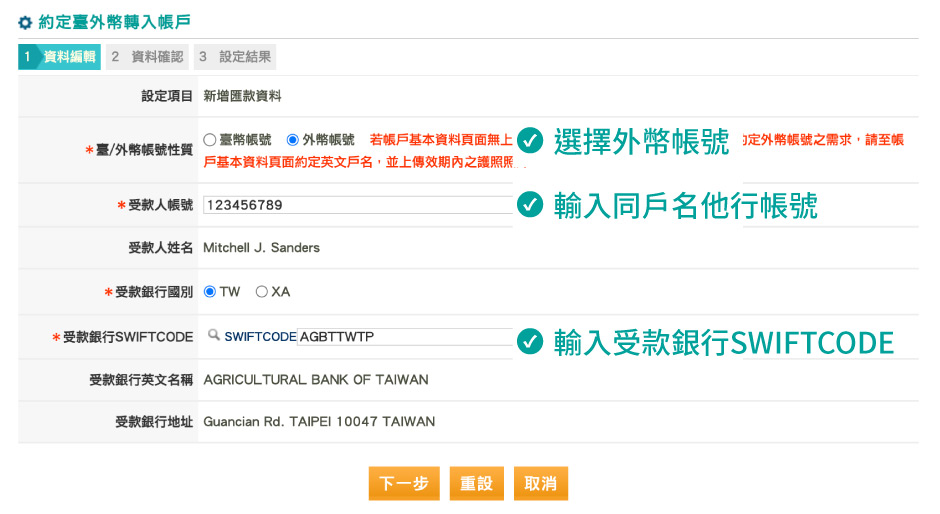The height and width of the screenshot is (514, 940).
Task: Click the magnifier icon next to SWIFTCODE
Action: pyautogui.click(x=213, y=336)
